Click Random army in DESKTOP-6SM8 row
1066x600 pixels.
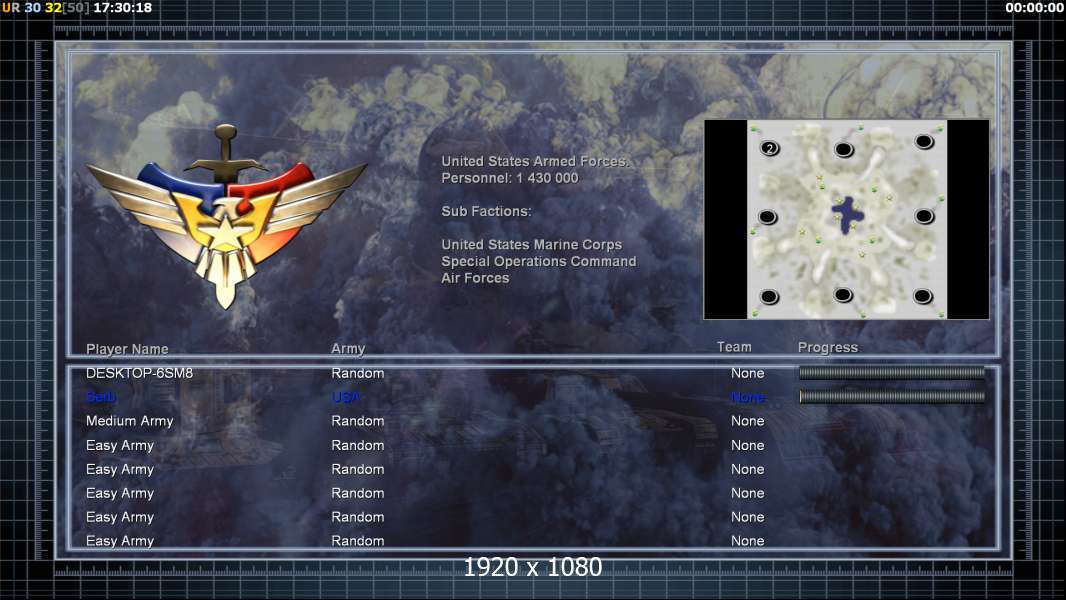tap(358, 373)
